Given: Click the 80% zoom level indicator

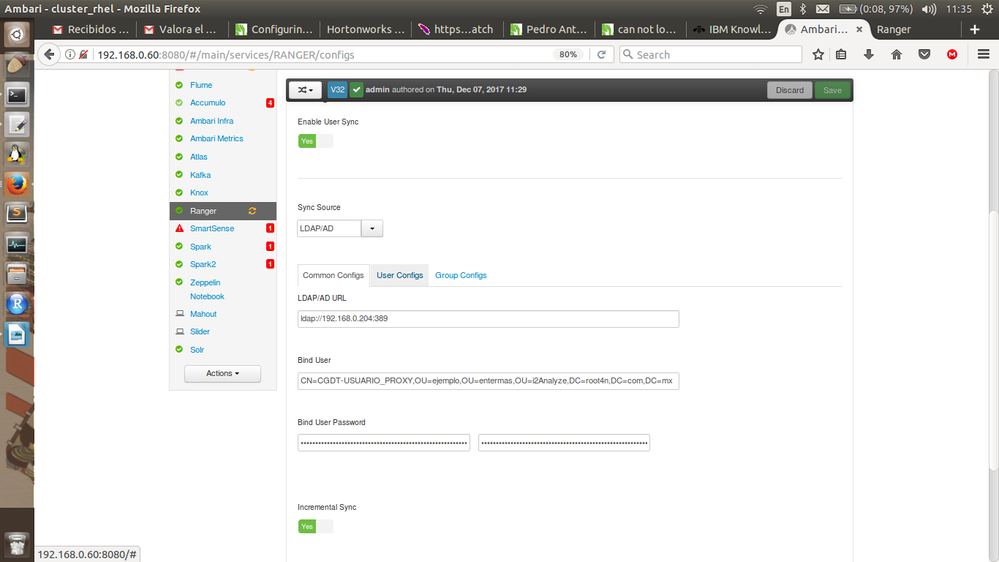Looking at the screenshot, I should click(x=568, y=55).
